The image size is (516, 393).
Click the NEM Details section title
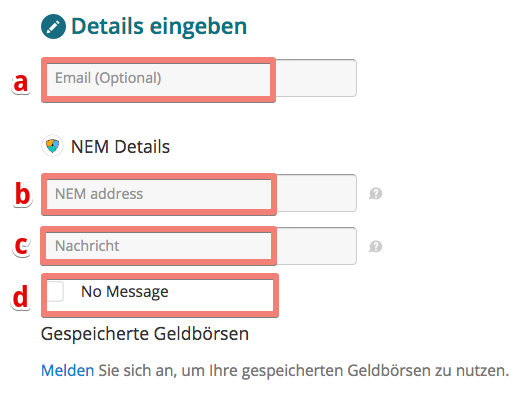120,147
